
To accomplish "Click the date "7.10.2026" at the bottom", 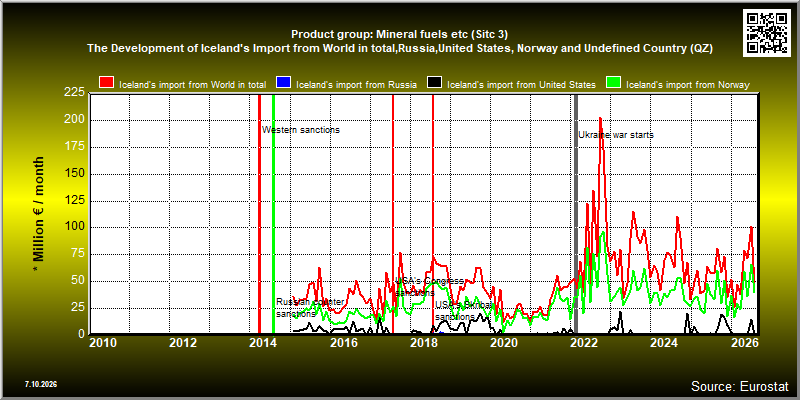I will point(40,384).
